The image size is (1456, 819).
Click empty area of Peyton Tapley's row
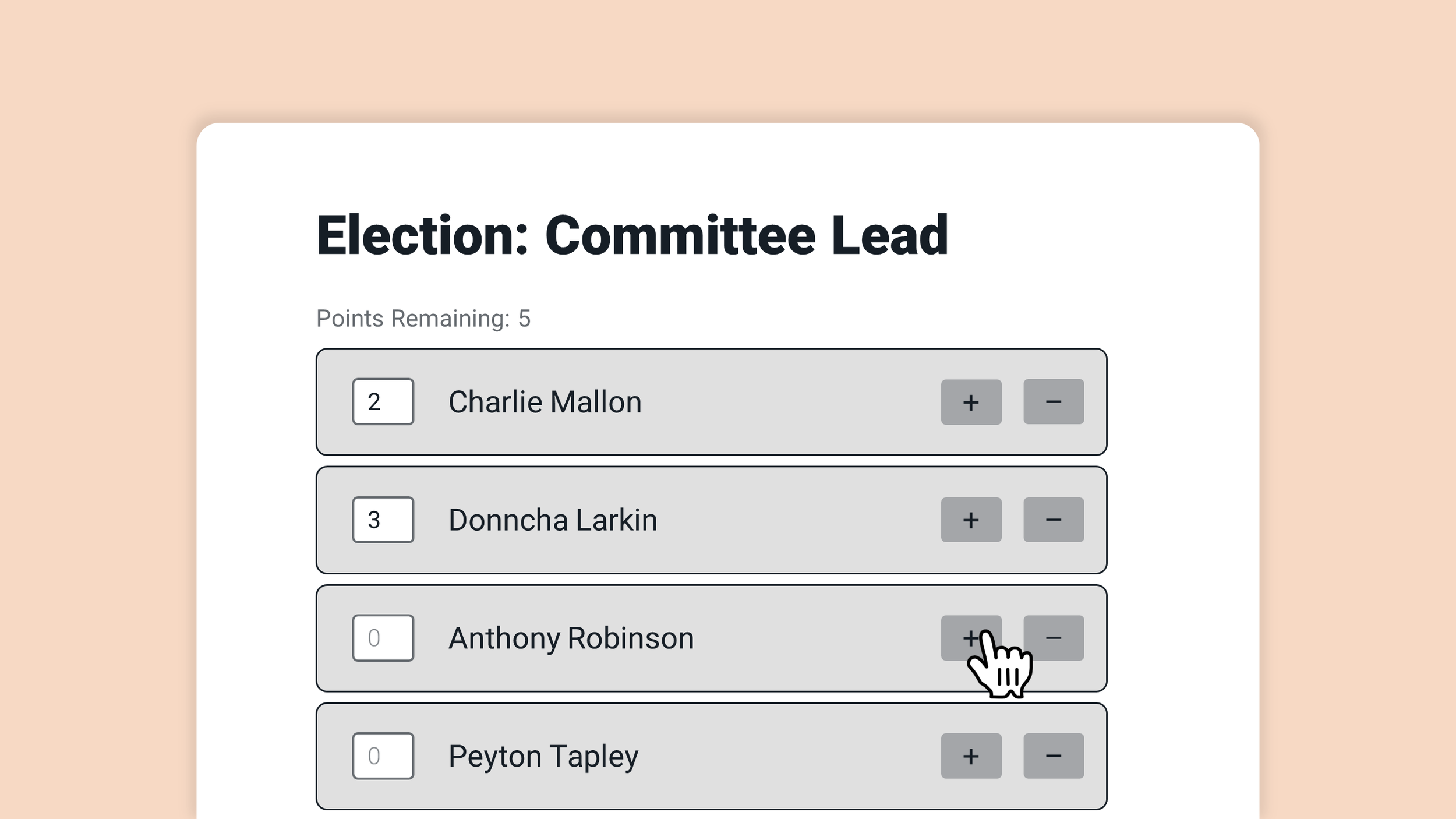(786, 756)
